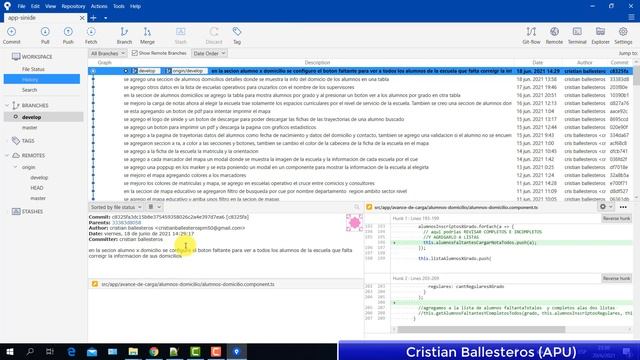Select the master local branch

click(29, 127)
